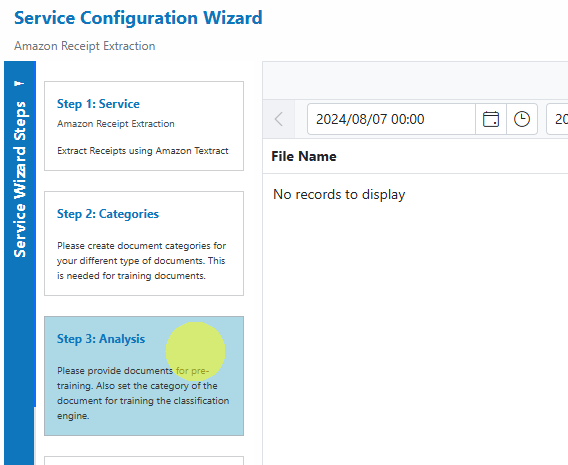Click the partially visible second date field
The width and height of the screenshot is (568, 465).
coord(557,119)
